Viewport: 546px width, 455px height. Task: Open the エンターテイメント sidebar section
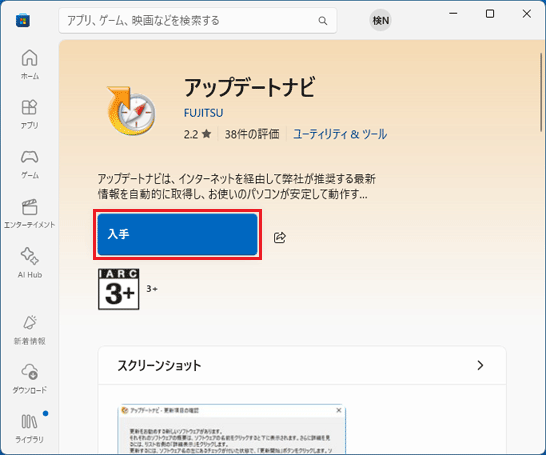click(30, 214)
